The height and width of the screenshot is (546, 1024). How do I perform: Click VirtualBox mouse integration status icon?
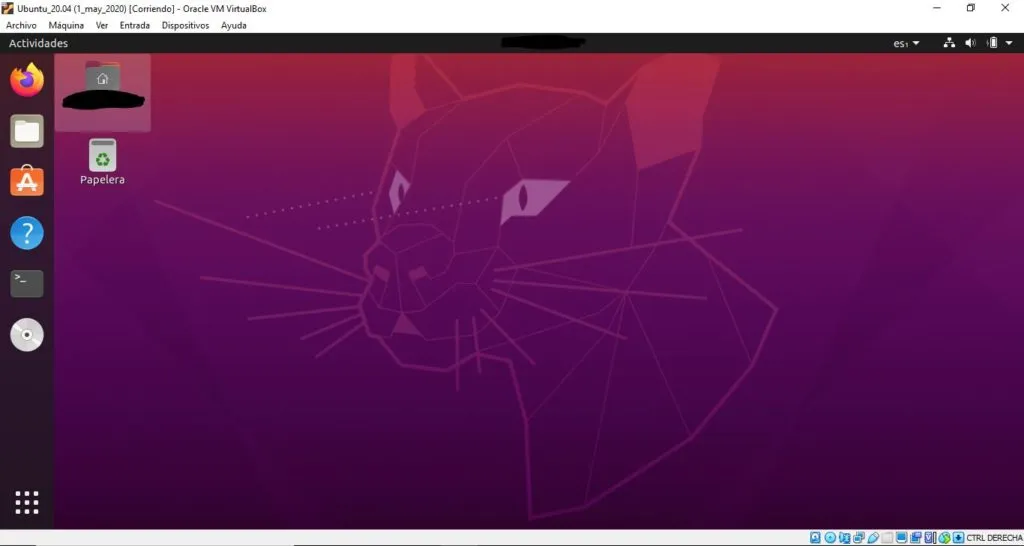[945, 538]
